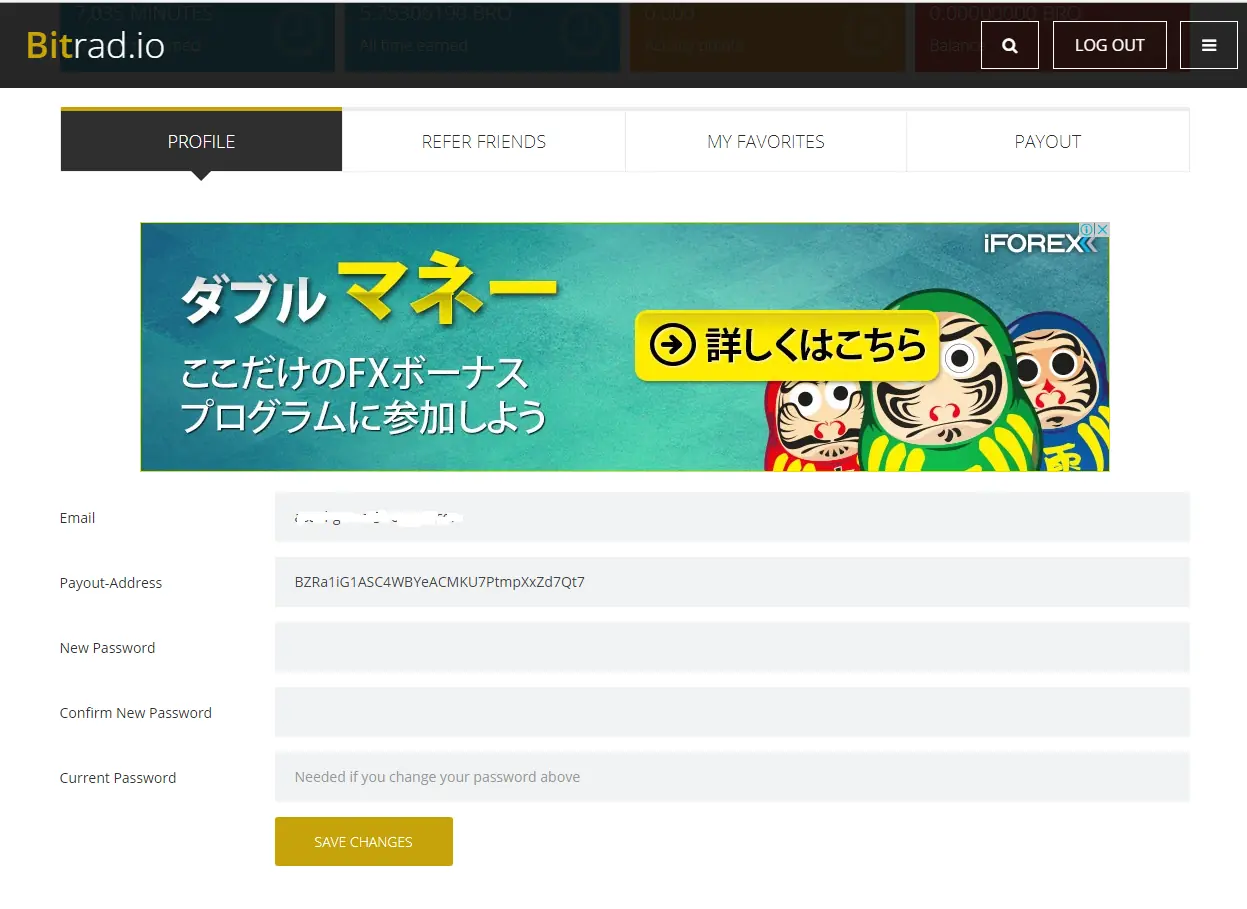Click the LOG OUT button
1247x909 pixels.
(1109, 45)
